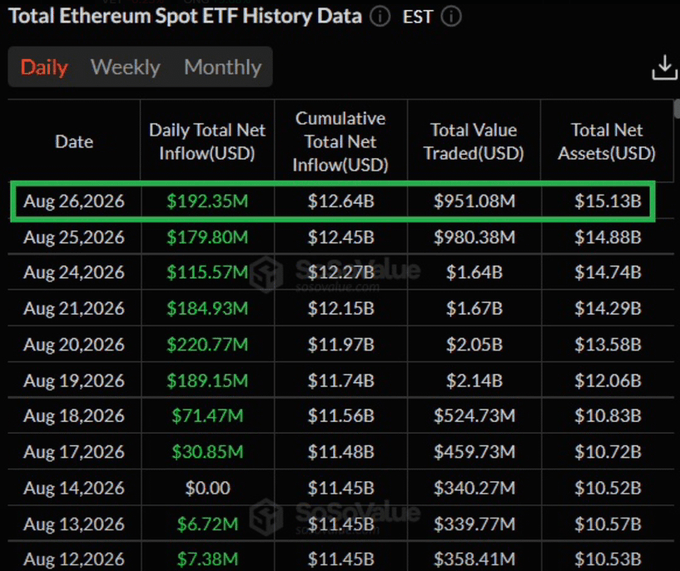Click the $7.38M daily inflow value
Viewport: 680px width, 571px height.
coord(207,560)
